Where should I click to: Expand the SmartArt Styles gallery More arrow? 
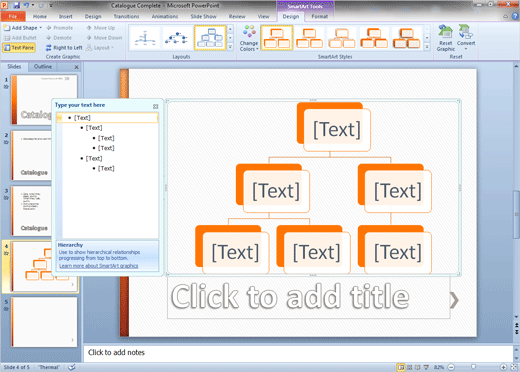[x=427, y=47]
